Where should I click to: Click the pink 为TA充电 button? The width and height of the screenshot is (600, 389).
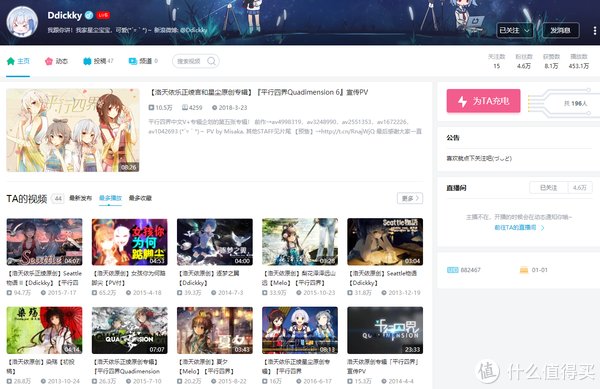pos(483,101)
